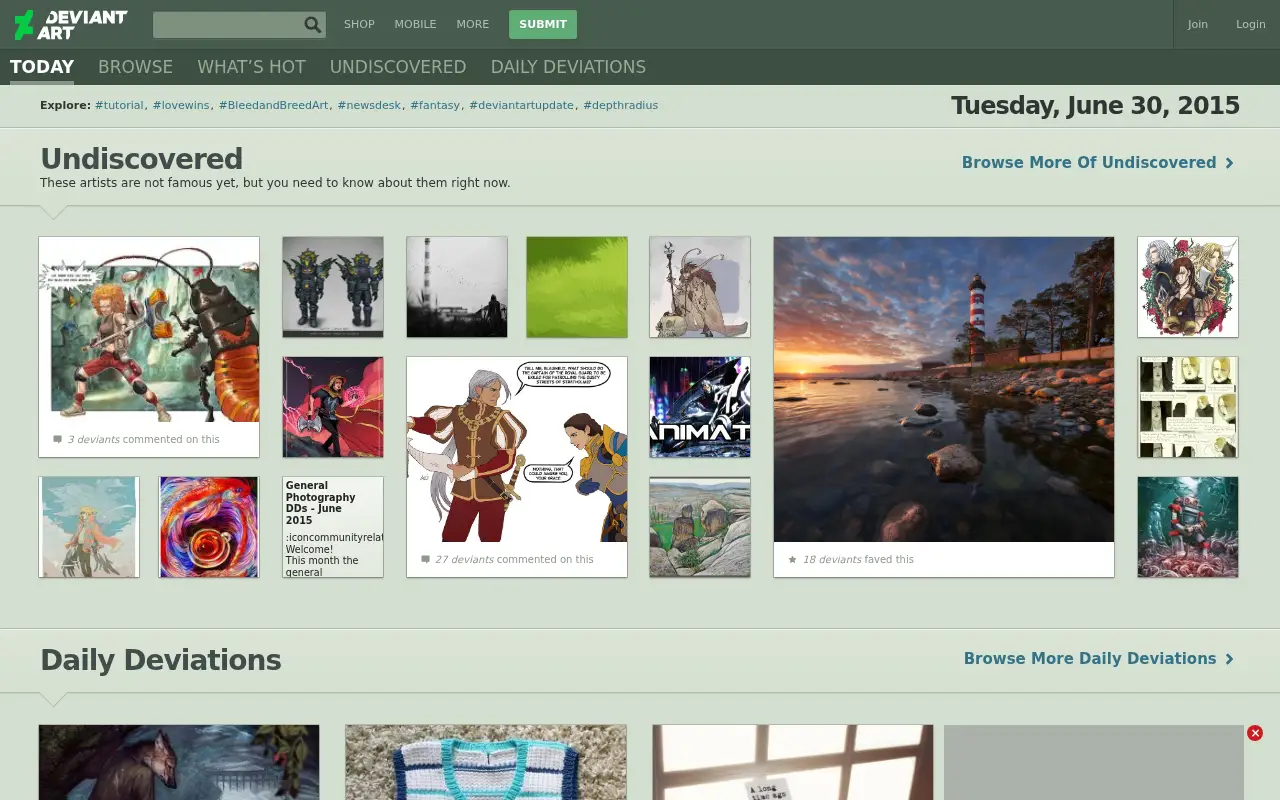Click the search magnifier icon
The image size is (1280, 800).
313,25
